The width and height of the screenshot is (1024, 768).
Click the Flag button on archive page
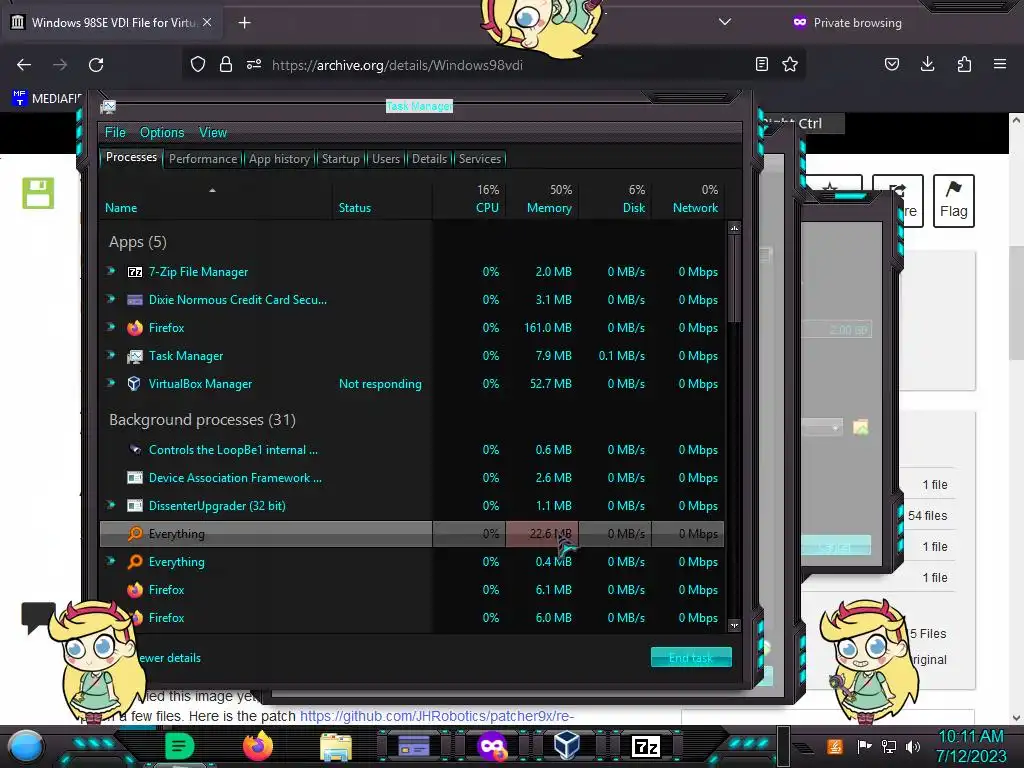pos(953,200)
